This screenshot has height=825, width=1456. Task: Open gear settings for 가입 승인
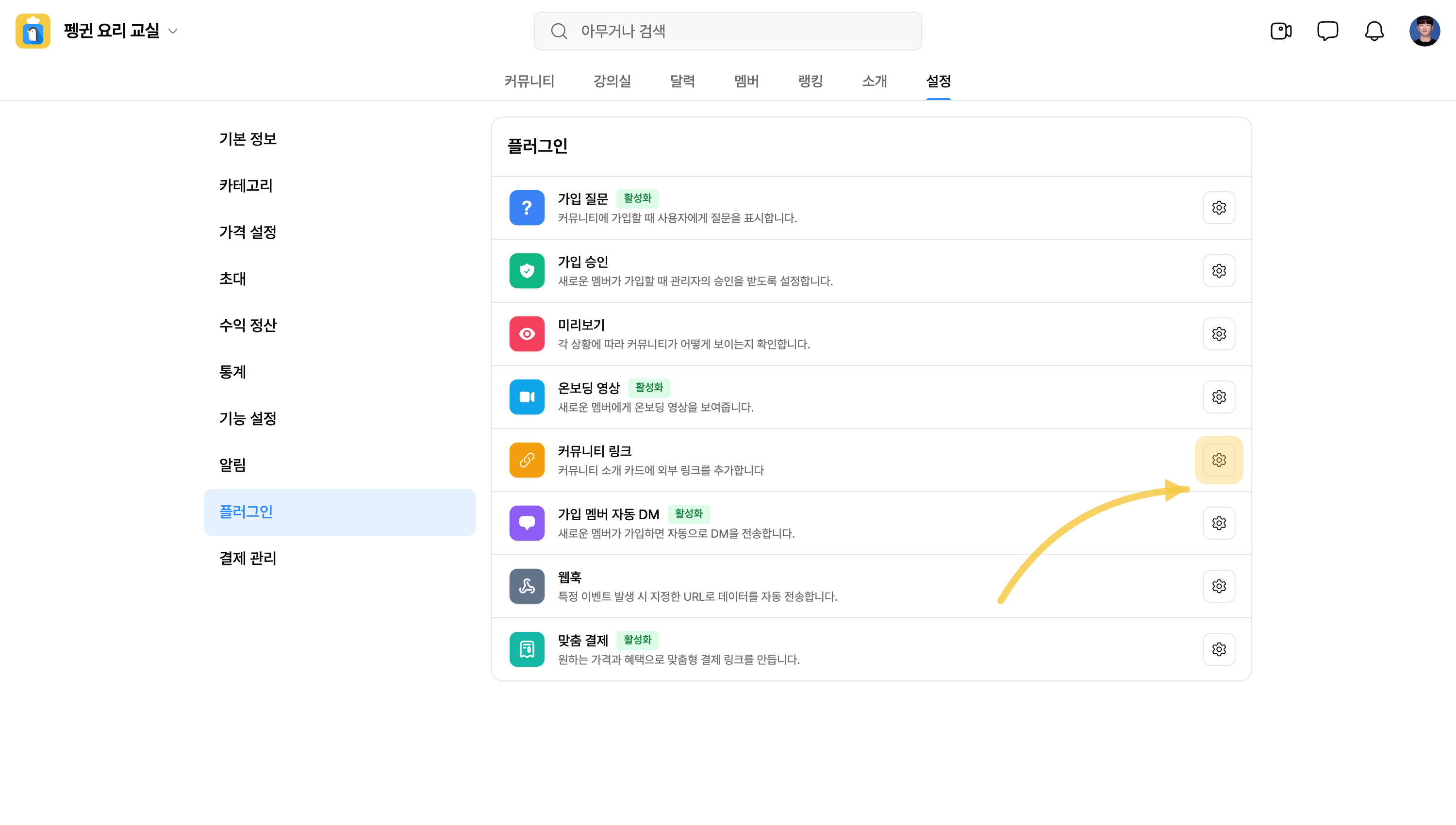[1219, 270]
